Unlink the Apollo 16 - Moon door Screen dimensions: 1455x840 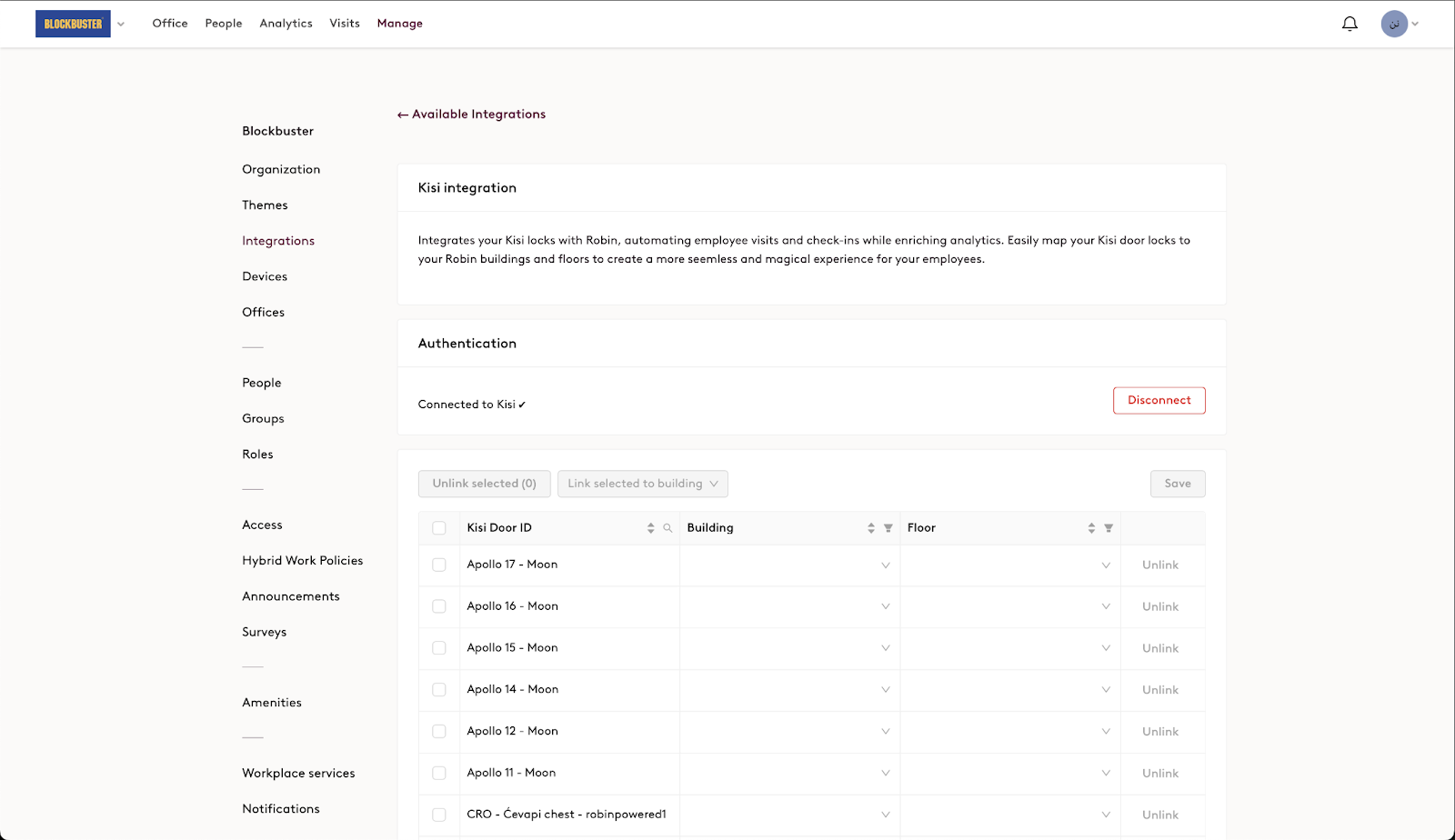click(1160, 607)
